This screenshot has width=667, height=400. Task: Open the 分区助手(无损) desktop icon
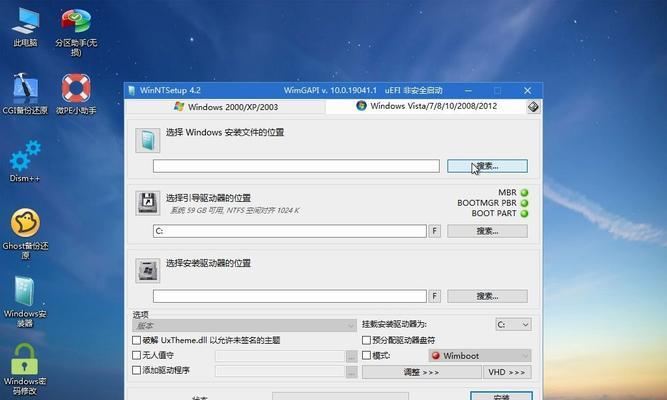tap(76, 31)
